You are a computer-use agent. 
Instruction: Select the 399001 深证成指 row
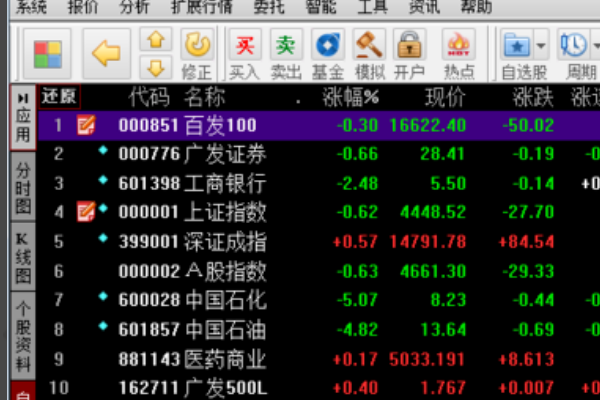point(319,242)
